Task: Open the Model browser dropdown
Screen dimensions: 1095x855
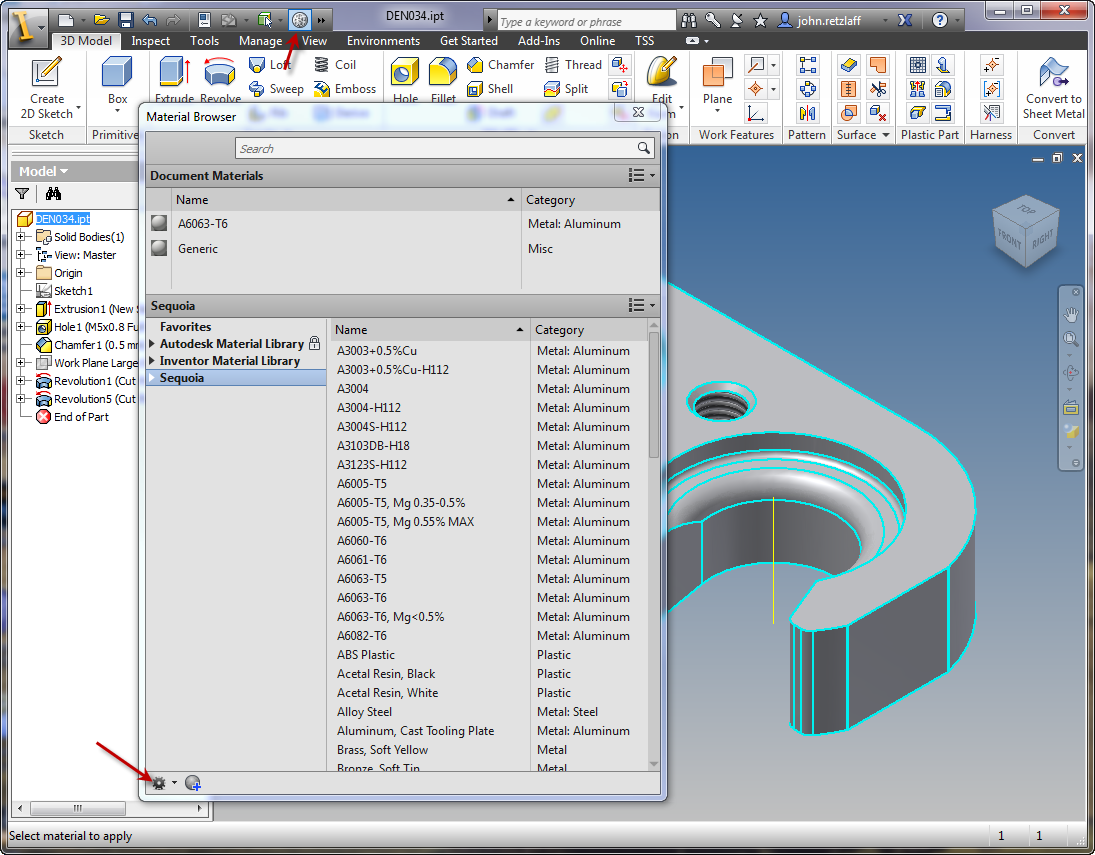Action: pos(43,171)
